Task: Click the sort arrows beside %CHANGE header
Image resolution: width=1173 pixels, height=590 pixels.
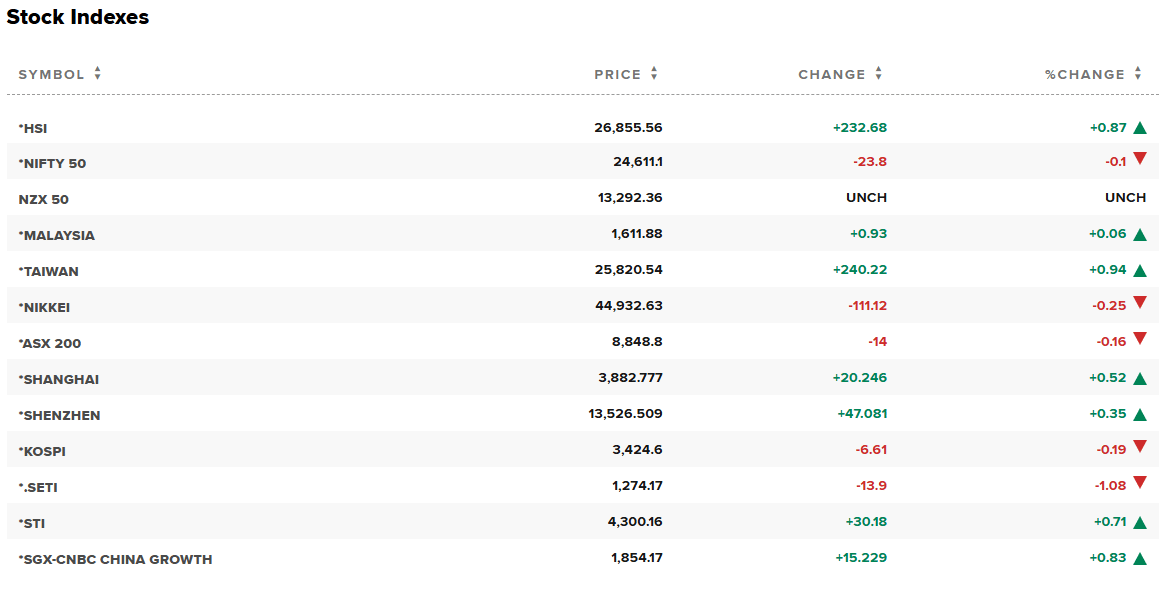Action: [1138, 74]
